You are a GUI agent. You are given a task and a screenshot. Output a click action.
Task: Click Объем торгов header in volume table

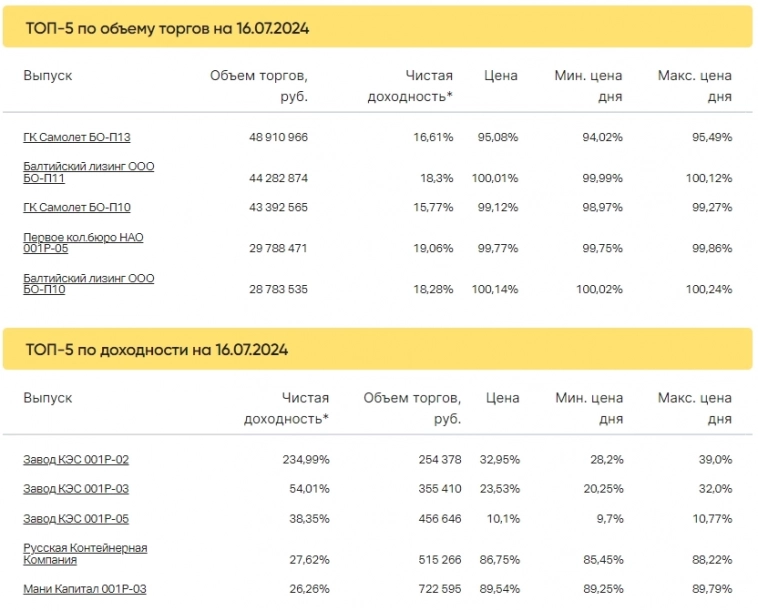pos(259,86)
